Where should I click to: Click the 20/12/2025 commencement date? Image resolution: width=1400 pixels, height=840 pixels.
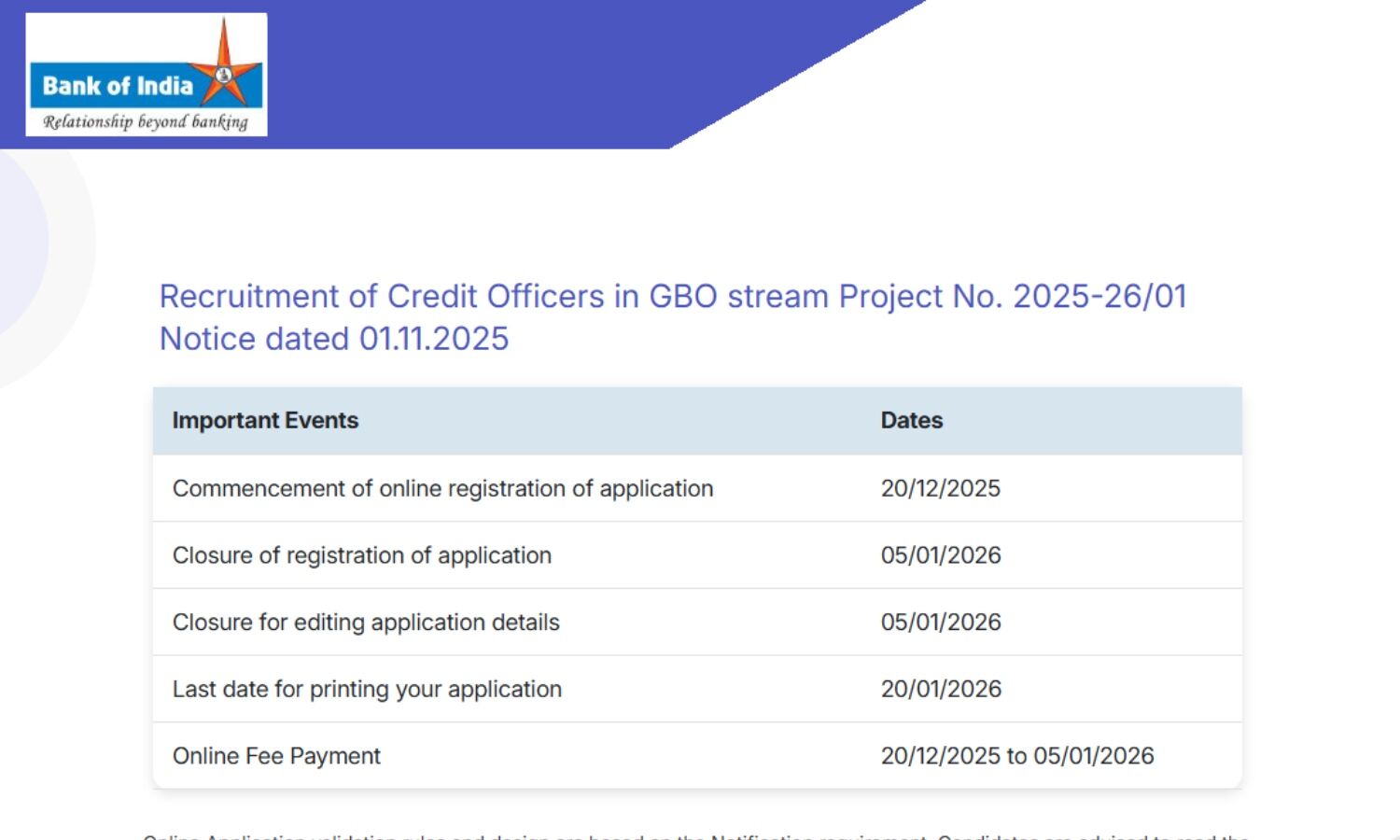coord(940,488)
